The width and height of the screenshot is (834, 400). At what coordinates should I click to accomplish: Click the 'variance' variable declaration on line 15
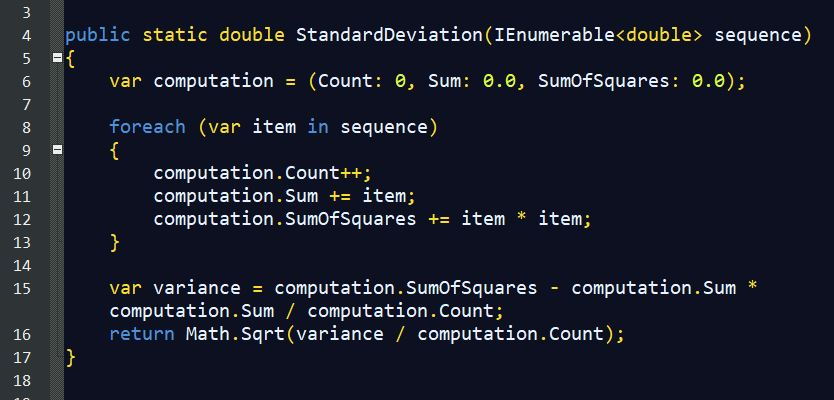tap(197, 288)
